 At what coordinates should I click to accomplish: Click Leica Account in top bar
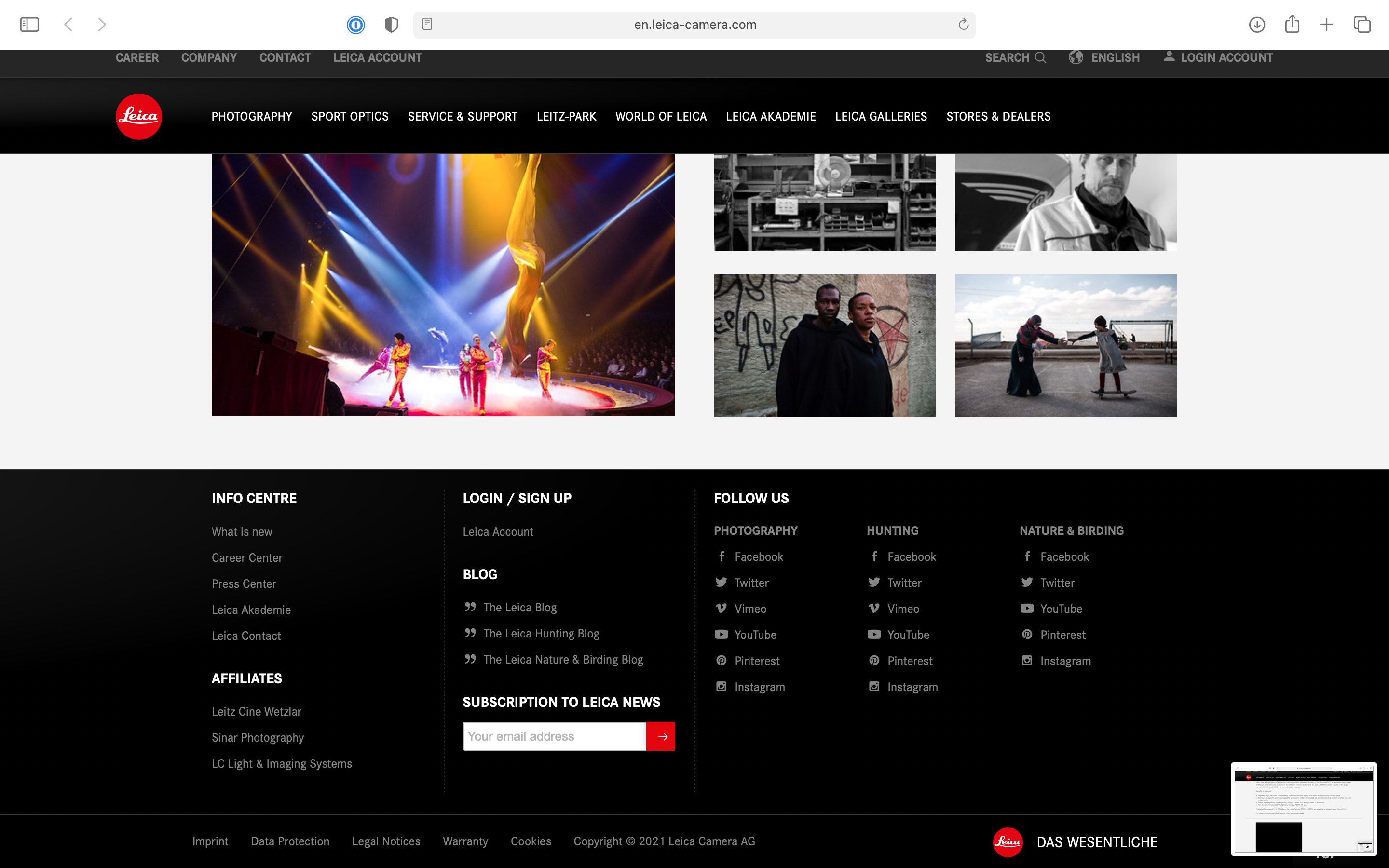[378, 57]
